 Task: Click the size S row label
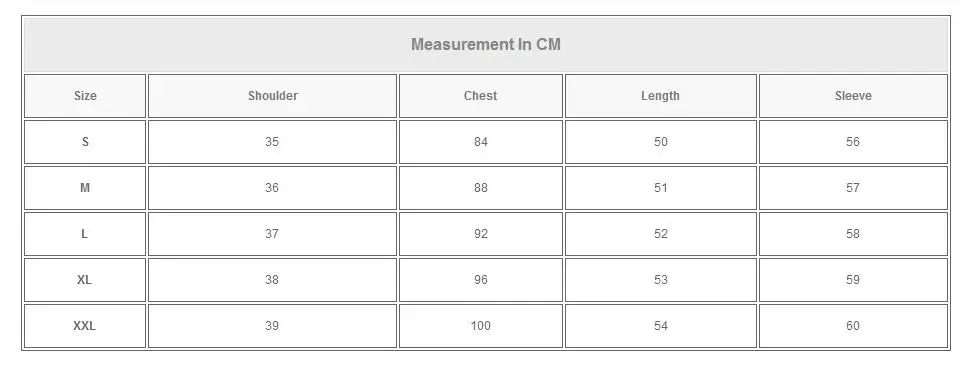pyautogui.click(x=85, y=142)
